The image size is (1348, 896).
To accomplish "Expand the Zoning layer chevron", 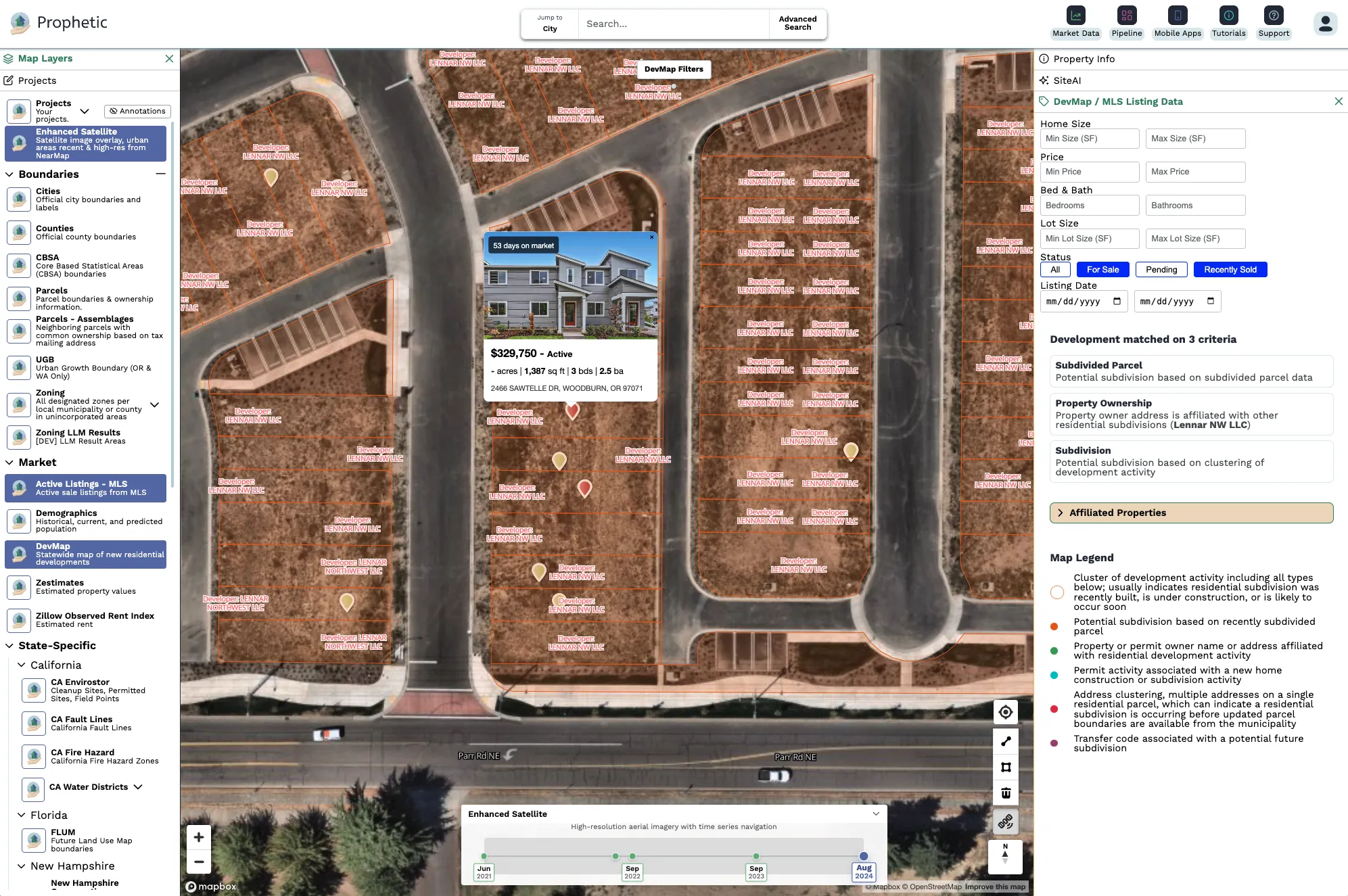I will coord(154,405).
